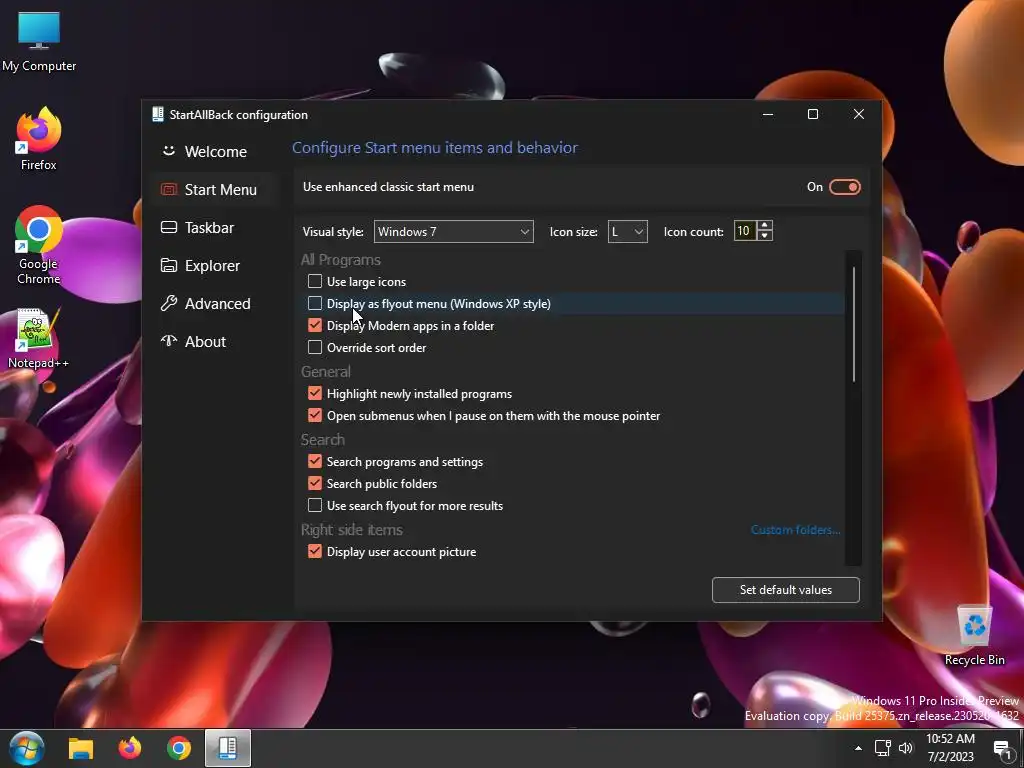1024x768 pixels.
Task: Select the My Computer desktop icon
Action: 39,42
